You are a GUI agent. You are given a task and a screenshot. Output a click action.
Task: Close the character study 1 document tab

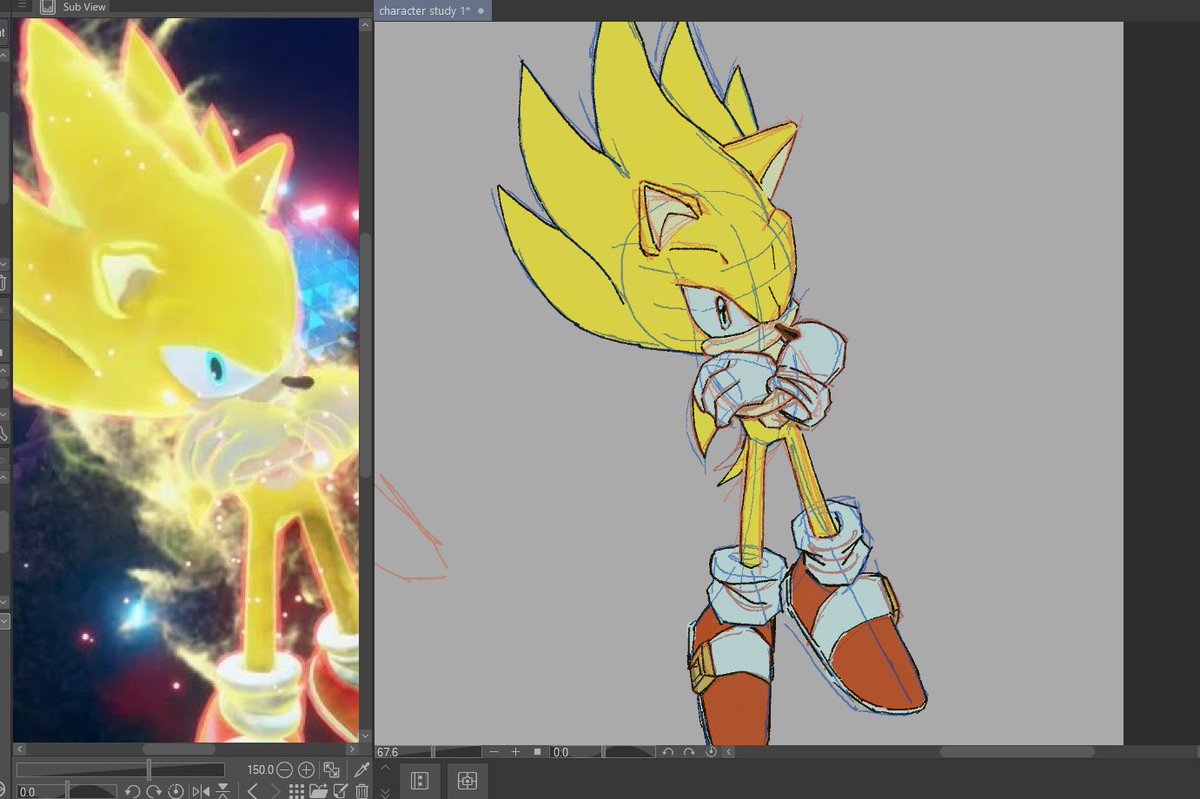click(481, 10)
